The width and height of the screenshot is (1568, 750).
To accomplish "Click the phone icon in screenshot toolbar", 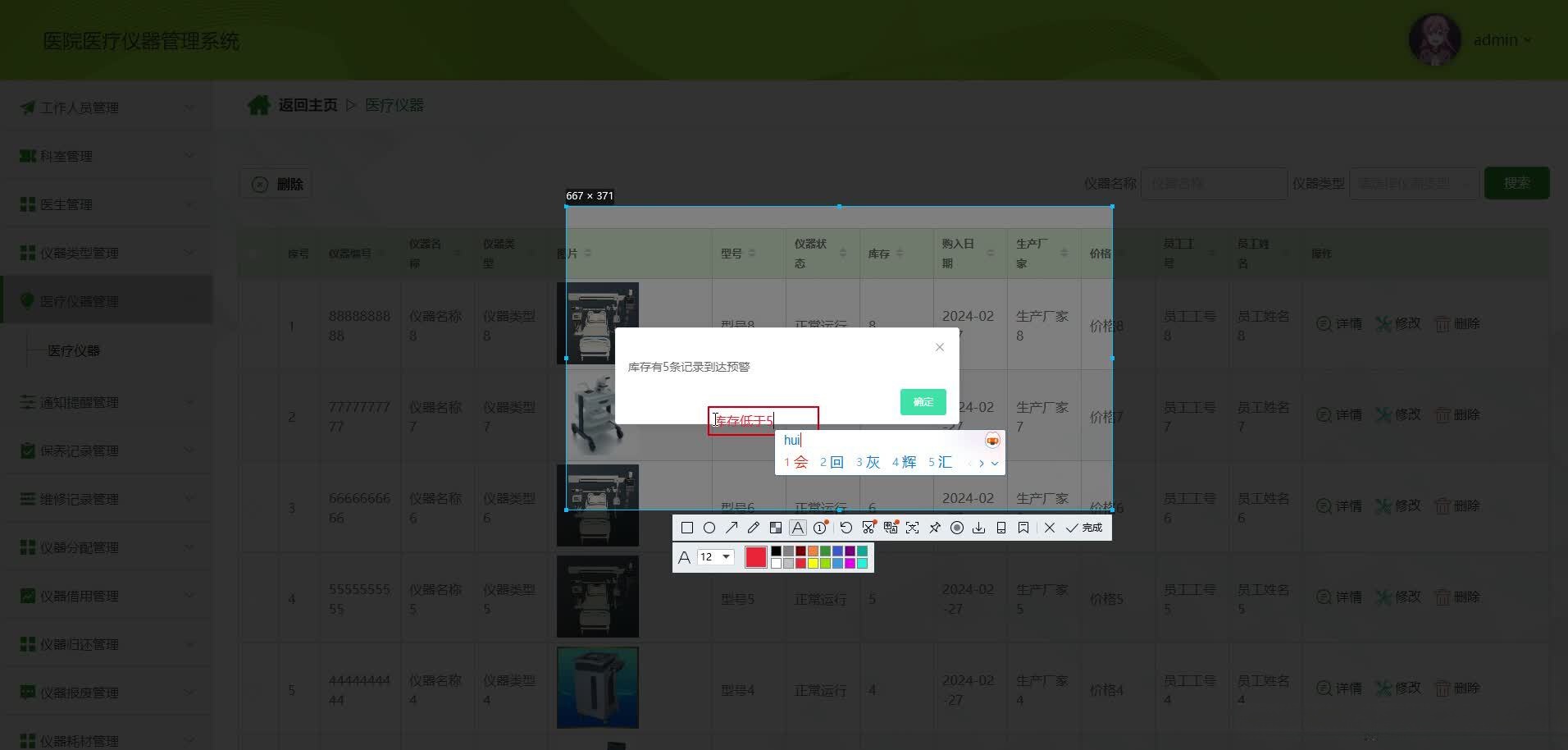I will (1001, 528).
